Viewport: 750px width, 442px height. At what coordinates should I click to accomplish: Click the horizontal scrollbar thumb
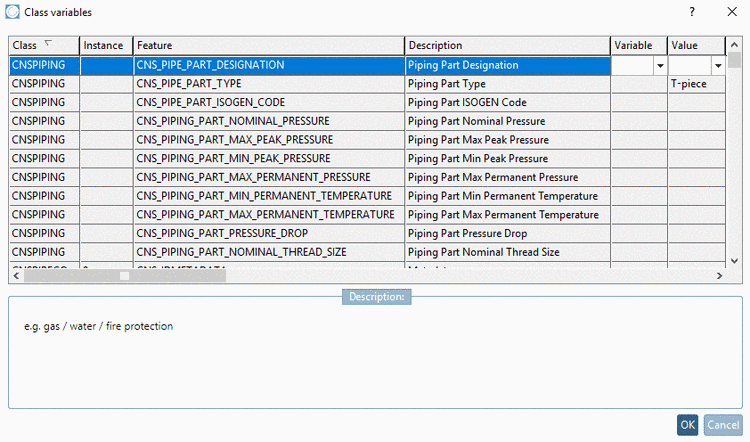[x=124, y=276]
